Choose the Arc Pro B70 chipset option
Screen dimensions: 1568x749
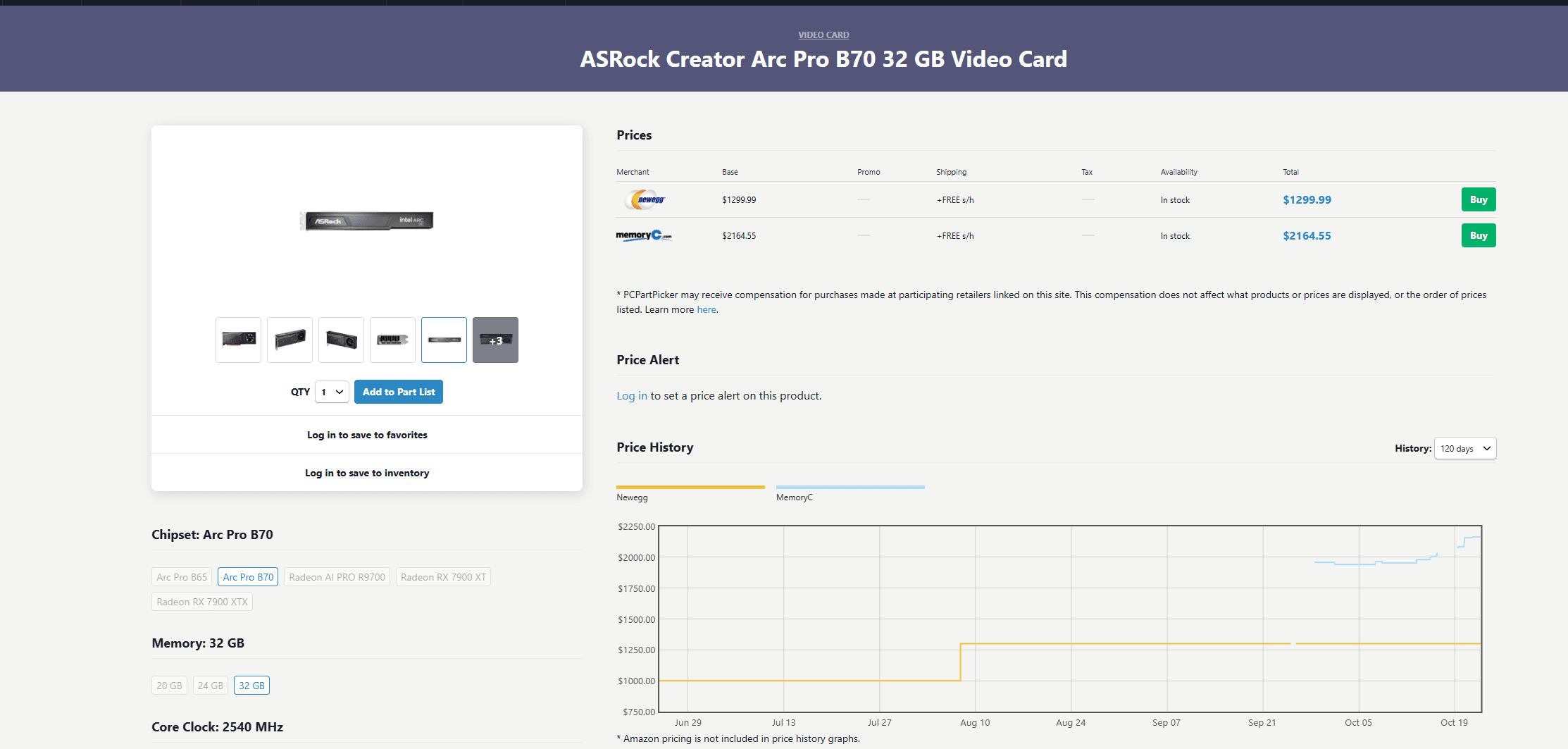coord(248,577)
